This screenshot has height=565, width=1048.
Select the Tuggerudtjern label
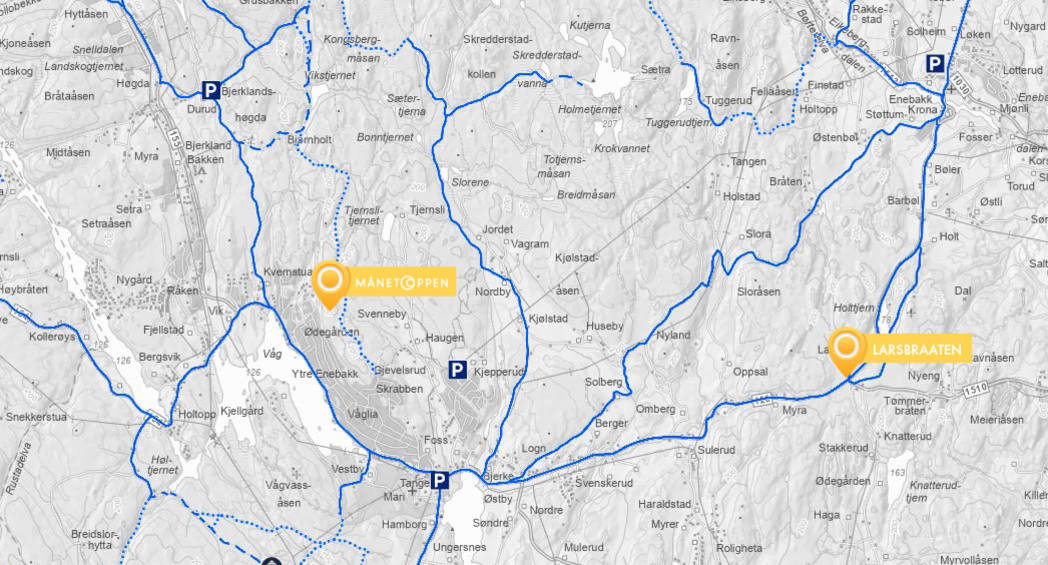click(x=678, y=123)
